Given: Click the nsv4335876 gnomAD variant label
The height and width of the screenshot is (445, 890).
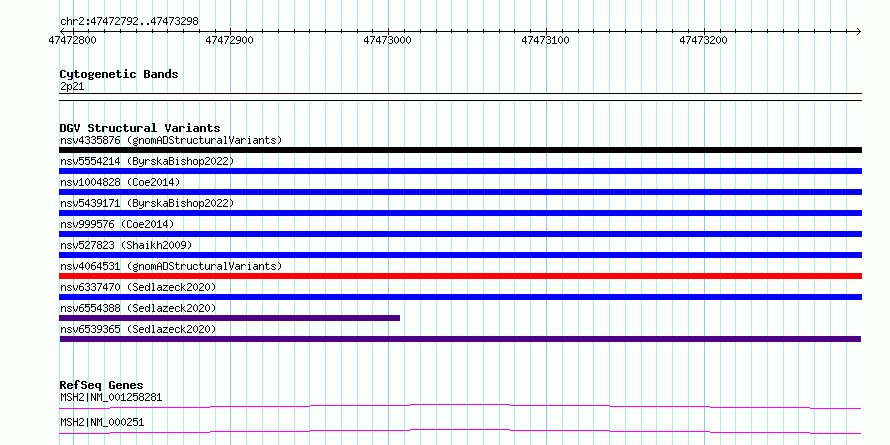Looking at the screenshot, I should (x=171, y=140).
